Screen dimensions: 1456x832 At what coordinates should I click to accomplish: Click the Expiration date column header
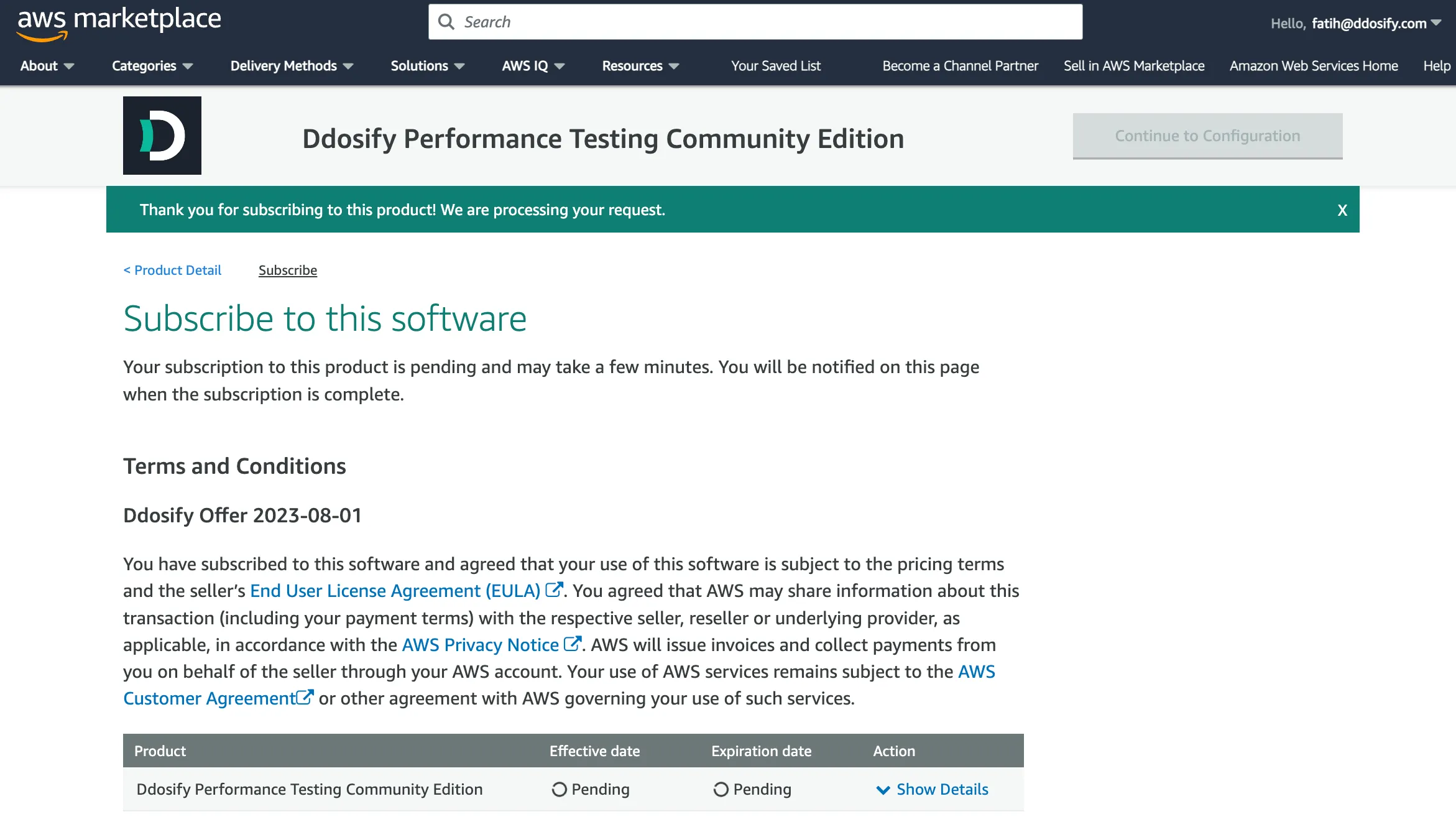[x=761, y=751]
